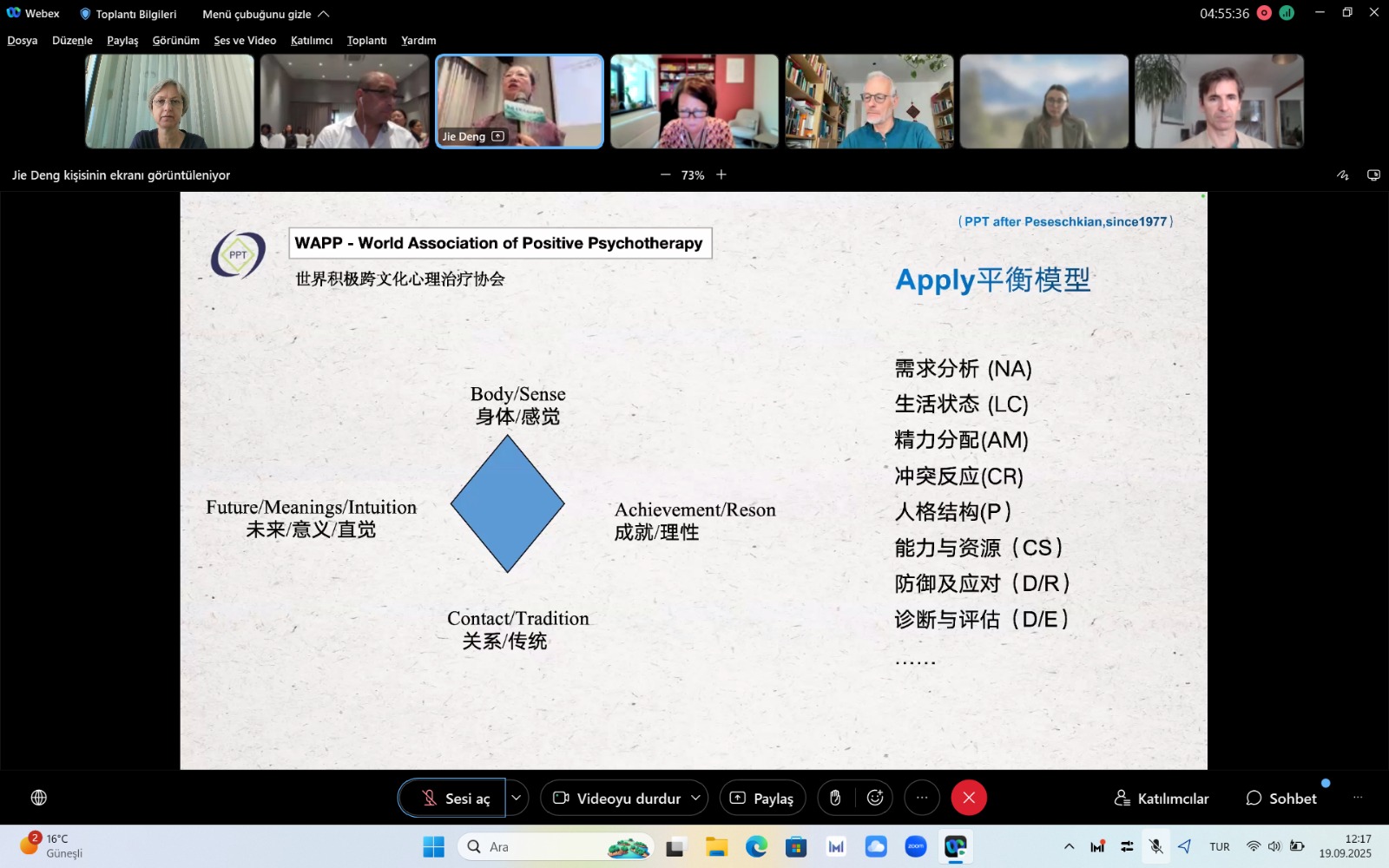The width and height of the screenshot is (1389, 868).
Task: Open the emoji reactions icon
Action: pyautogui.click(x=875, y=798)
